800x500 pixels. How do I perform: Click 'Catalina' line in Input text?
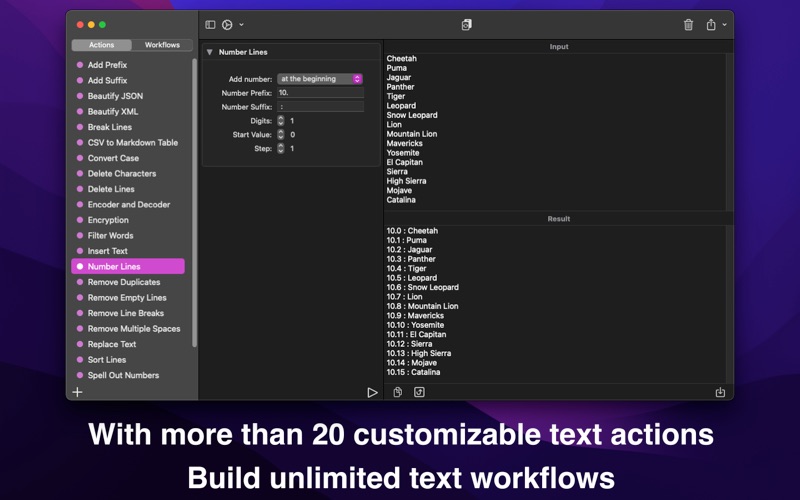(401, 200)
